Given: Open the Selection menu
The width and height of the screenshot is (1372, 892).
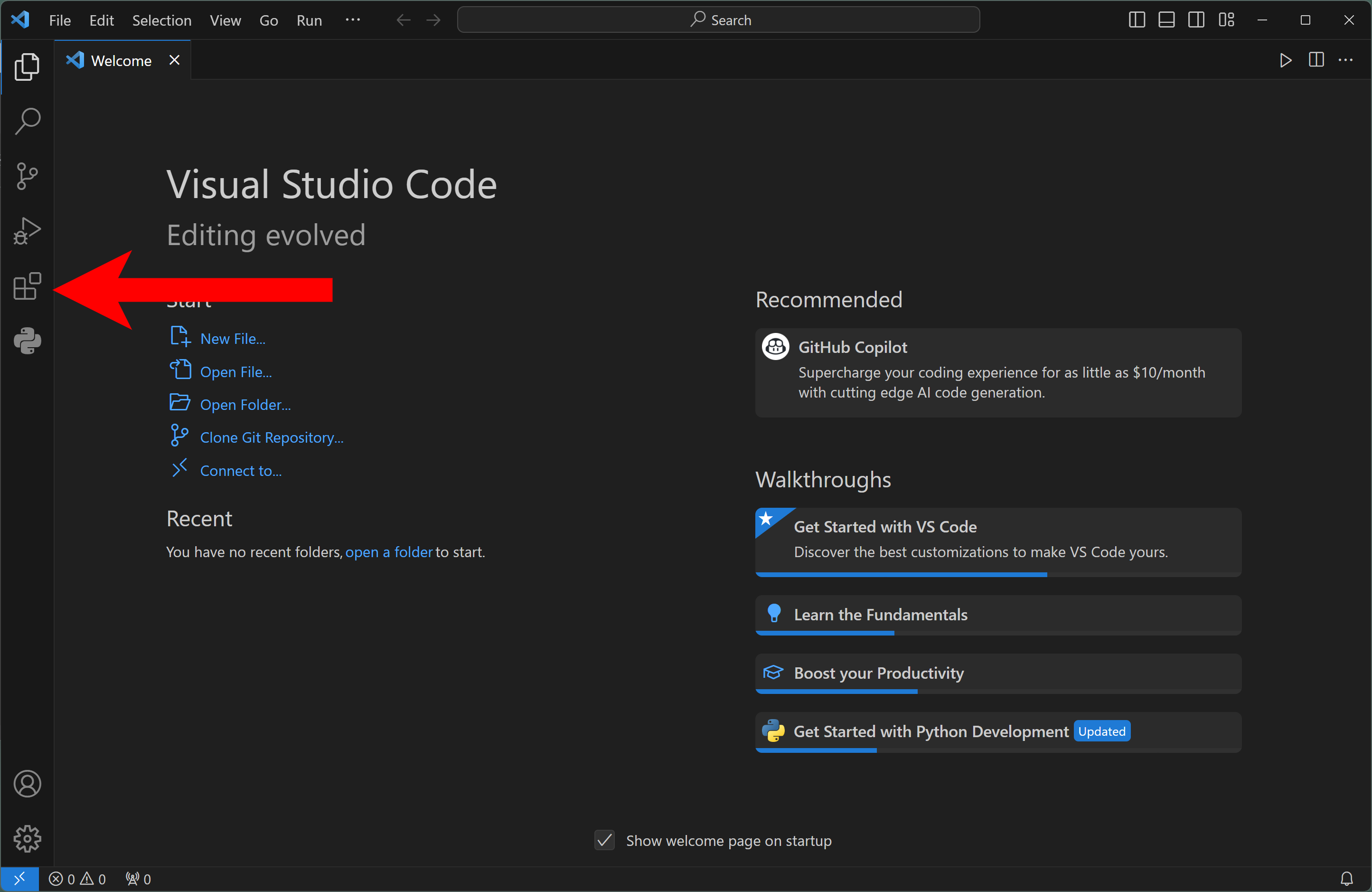Looking at the screenshot, I should click(x=162, y=20).
